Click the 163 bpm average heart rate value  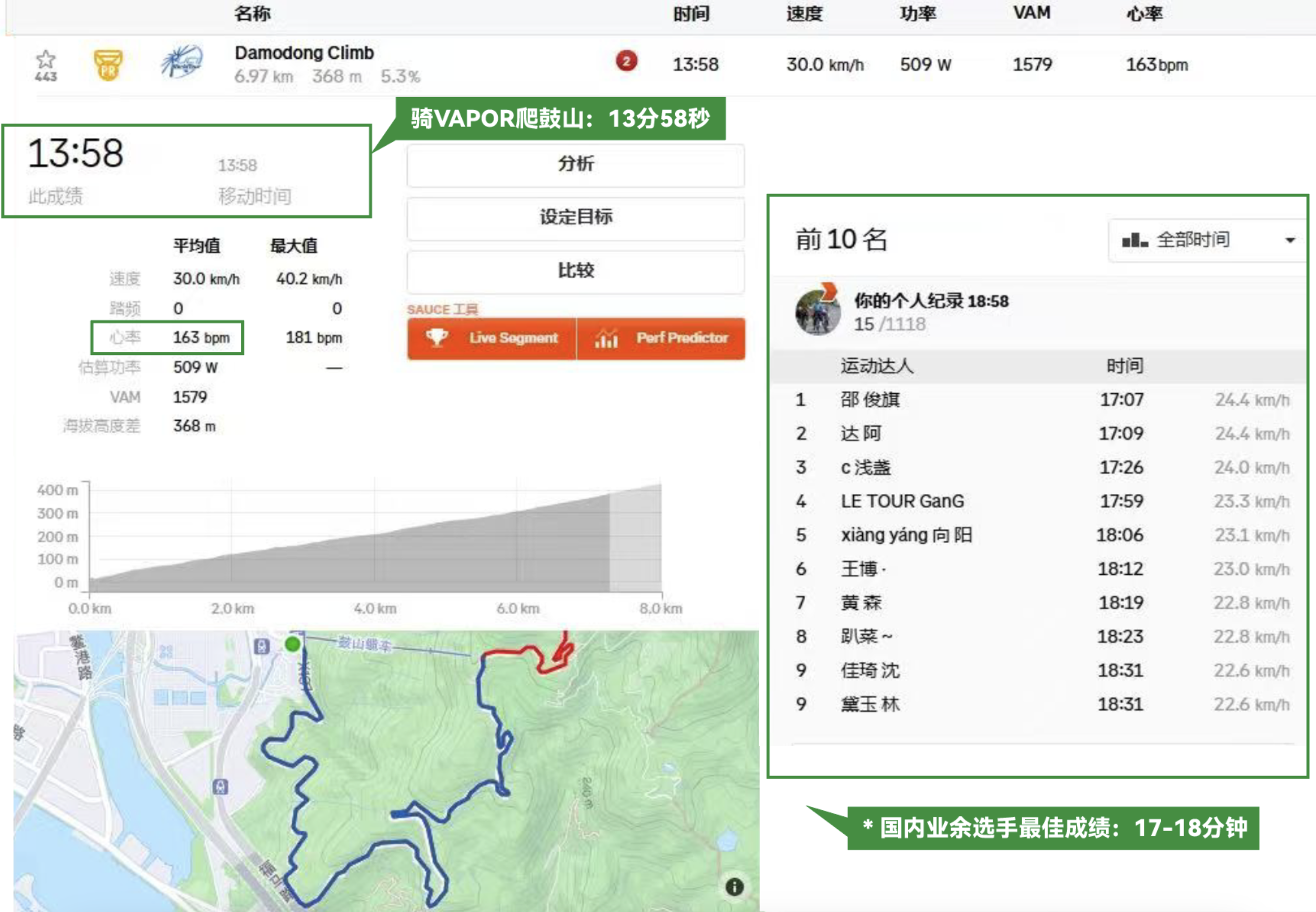[201, 337]
